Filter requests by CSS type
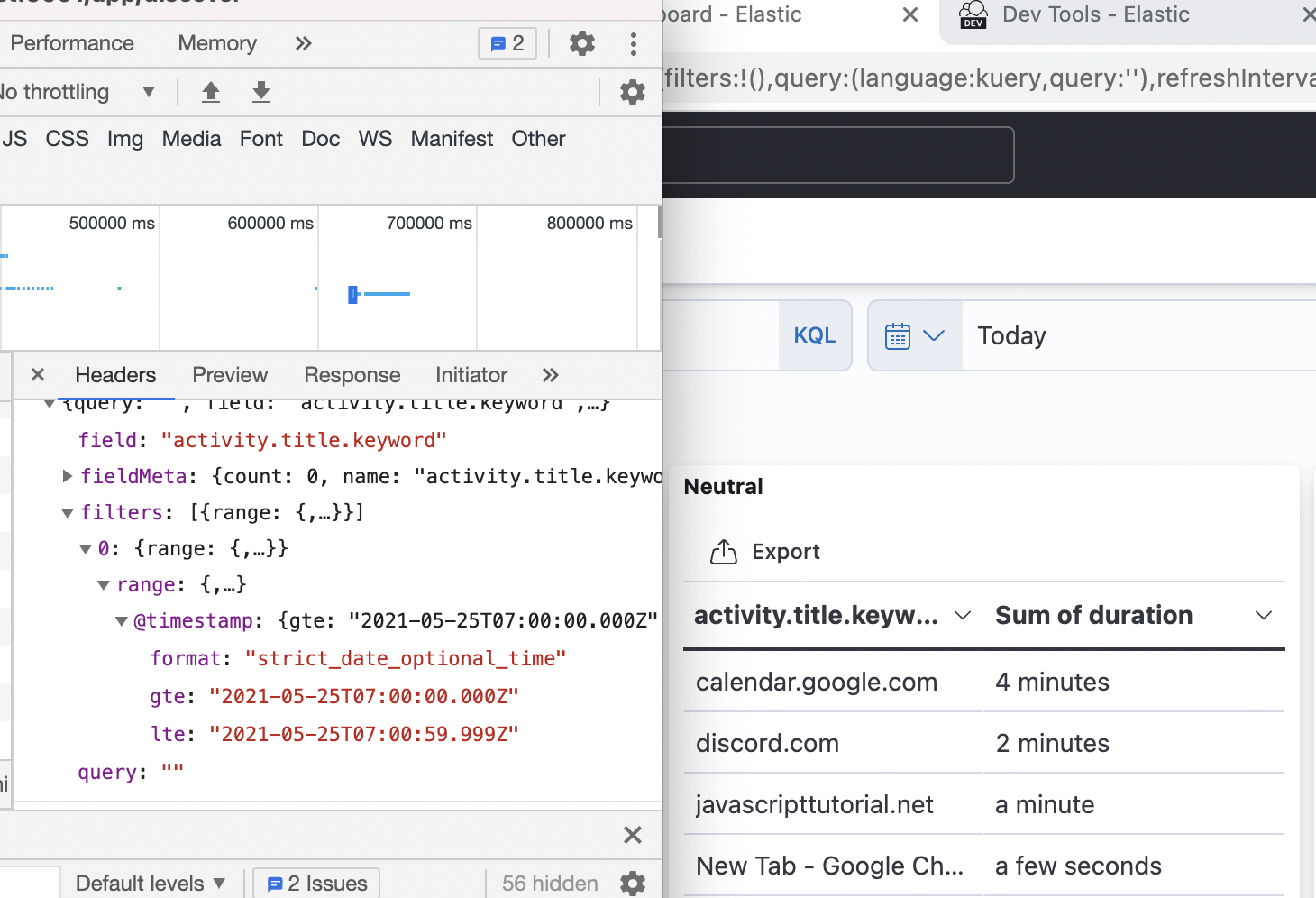 pos(68,139)
